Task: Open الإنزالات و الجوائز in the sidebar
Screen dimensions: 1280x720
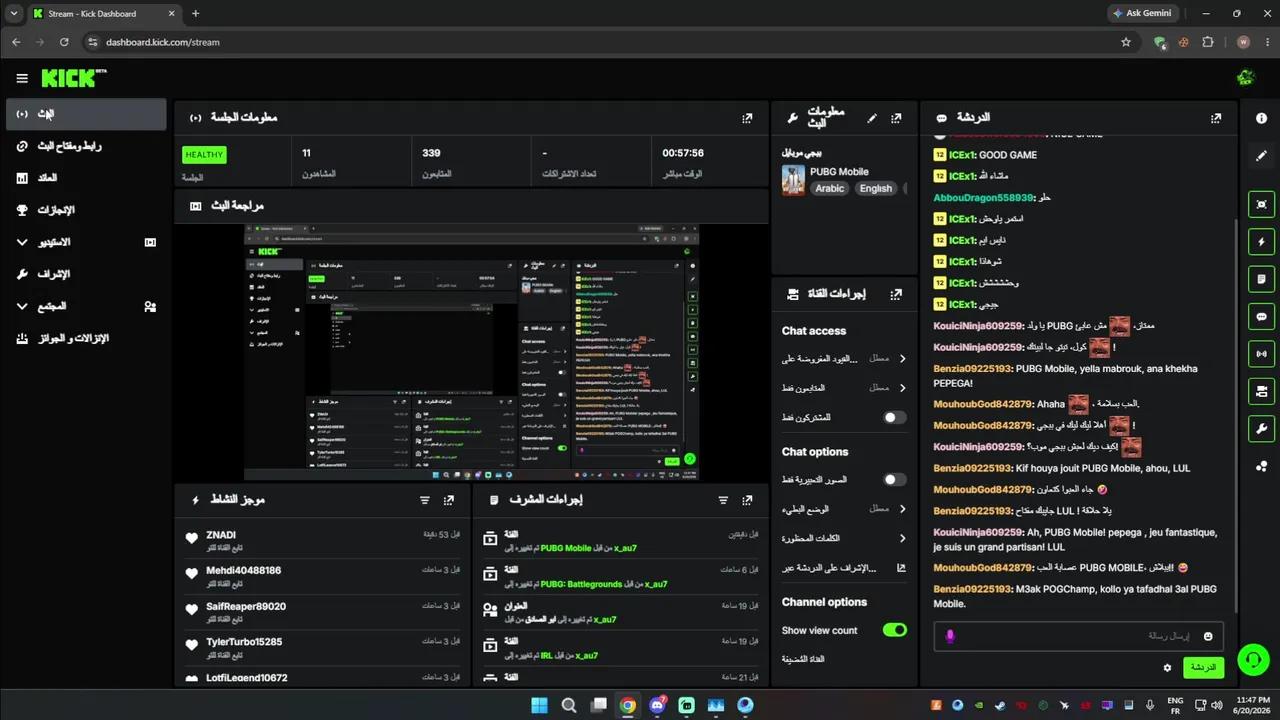Action: [86, 338]
